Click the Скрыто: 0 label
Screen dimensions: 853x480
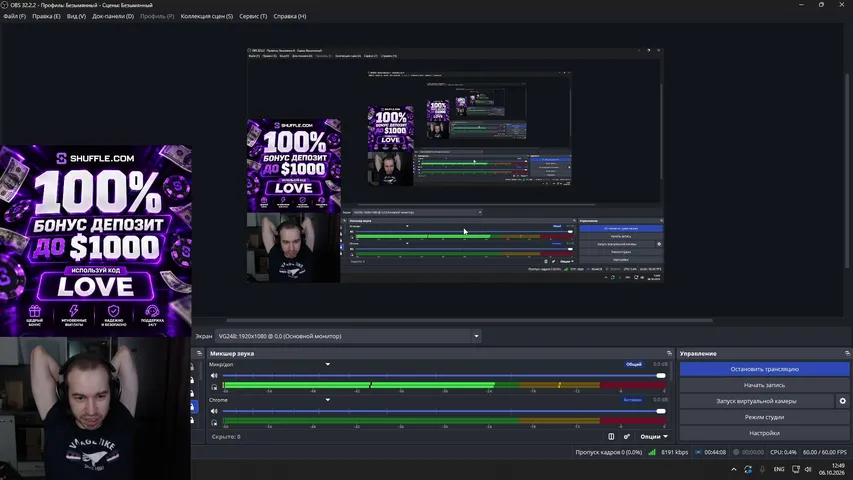coord(226,436)
